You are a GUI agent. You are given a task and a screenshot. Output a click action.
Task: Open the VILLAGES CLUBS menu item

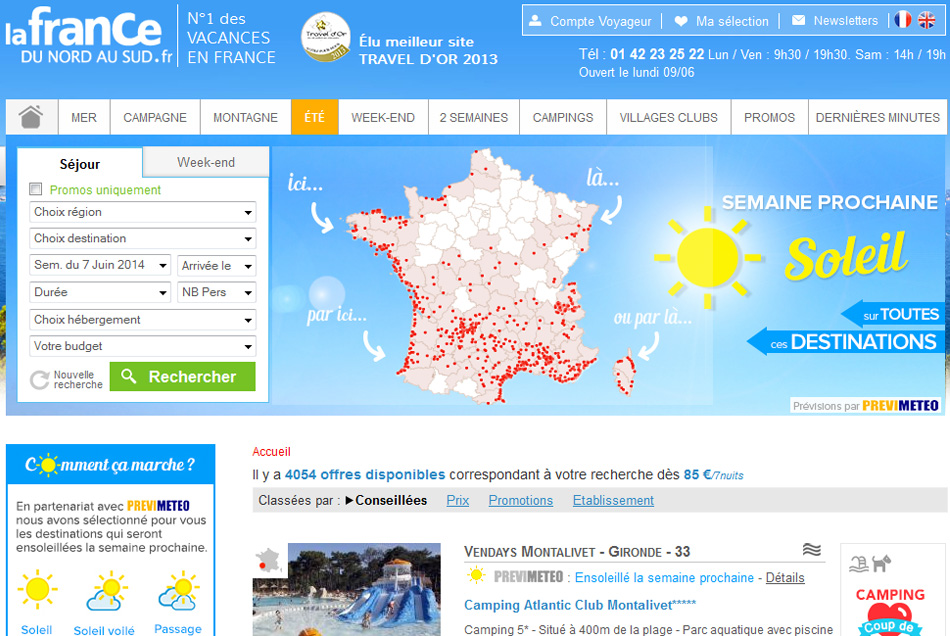tap(669, 117)
